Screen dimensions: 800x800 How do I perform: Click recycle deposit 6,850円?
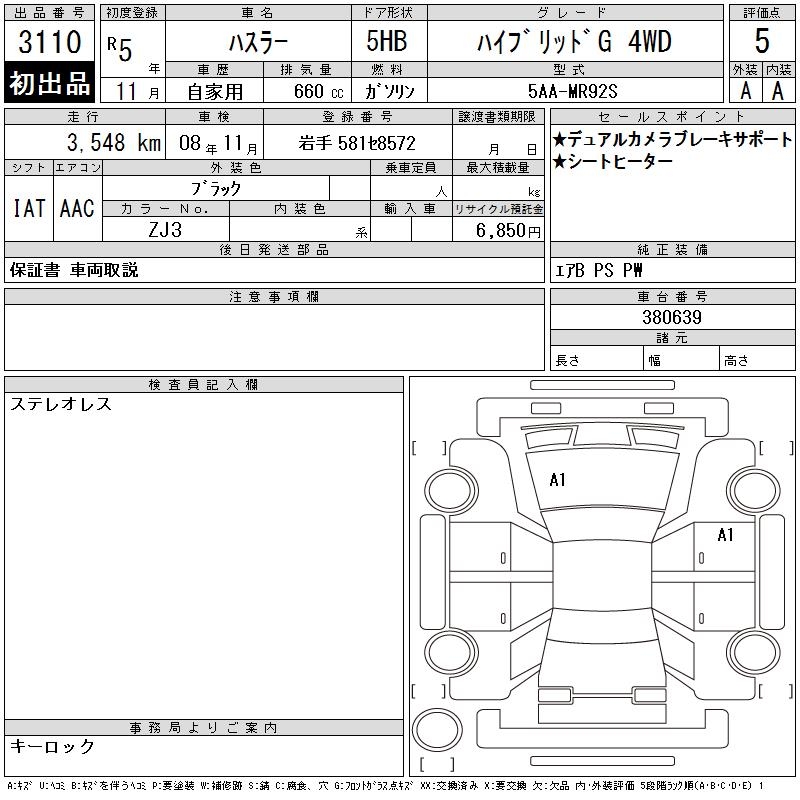(x=508, y=231)
